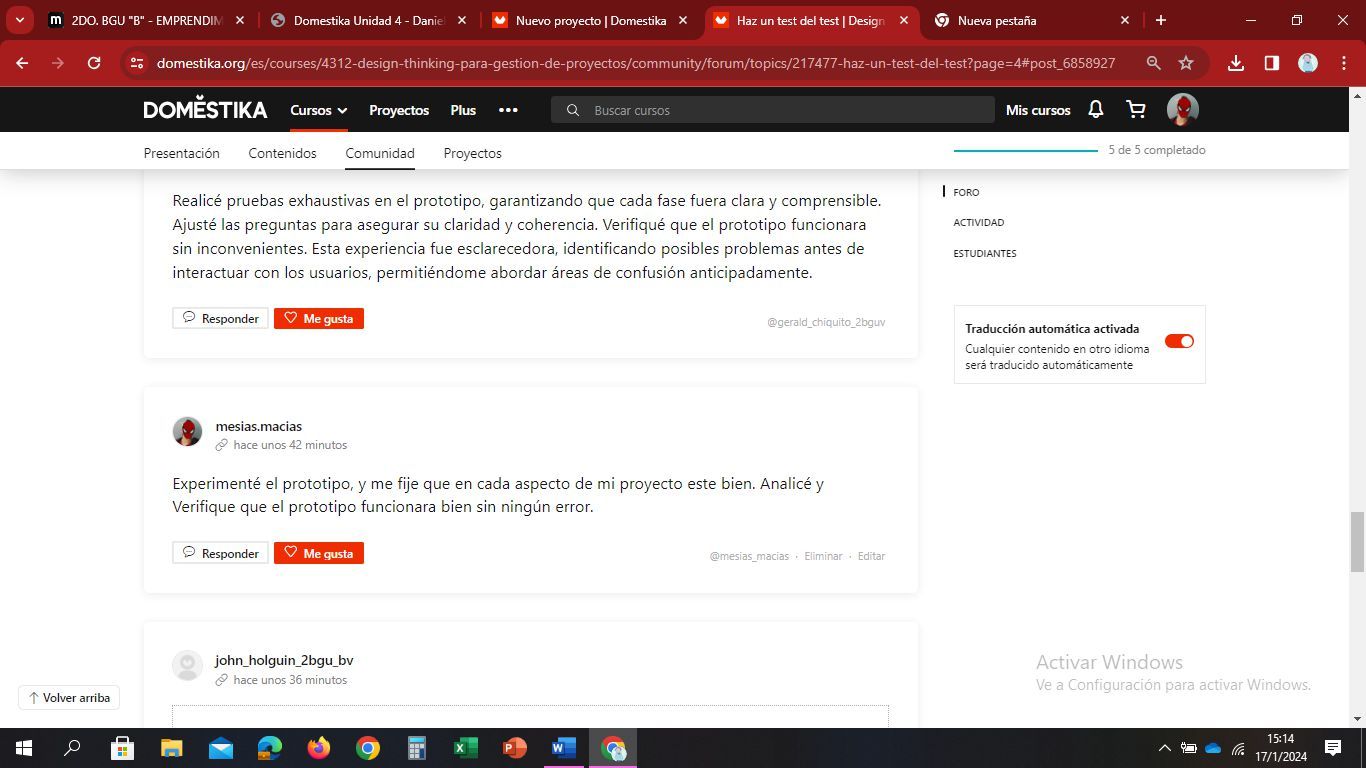This screenshot has width=1366, height=768.
Task: Open the ESTUDIANTES sidebar section
Action: coord(984,253)
